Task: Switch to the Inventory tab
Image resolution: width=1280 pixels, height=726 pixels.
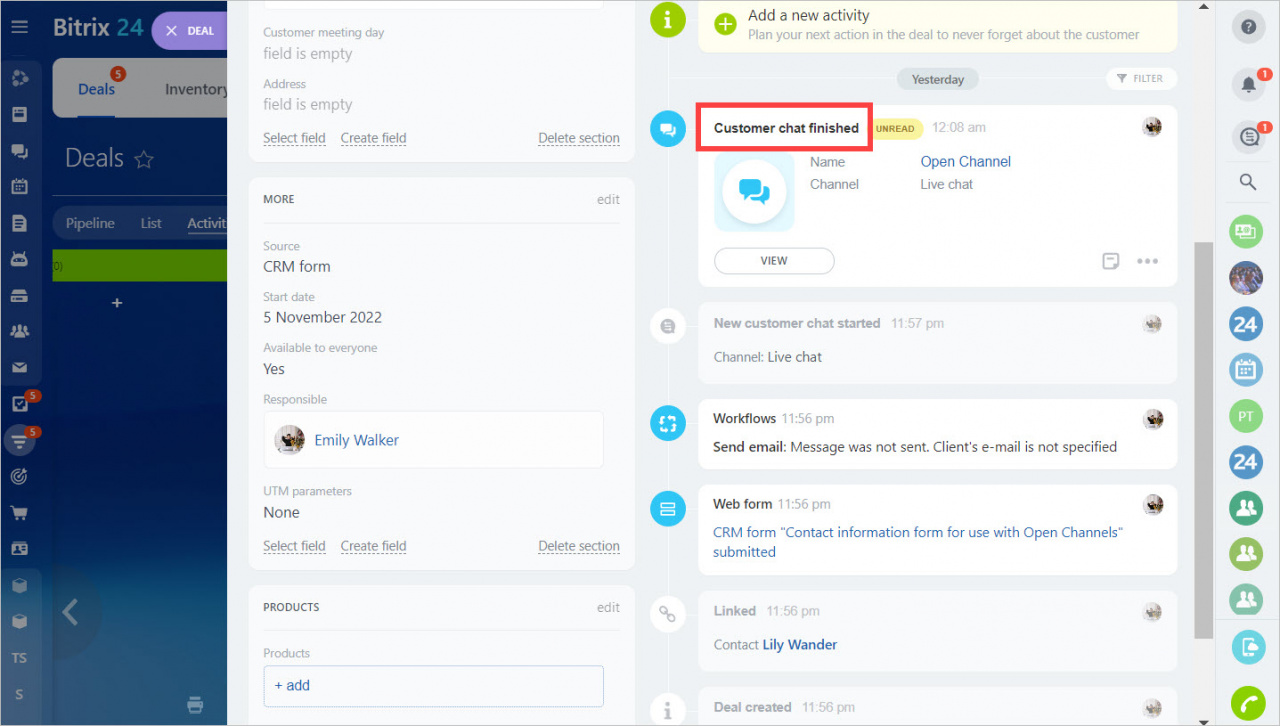Action: pos(196,89)
